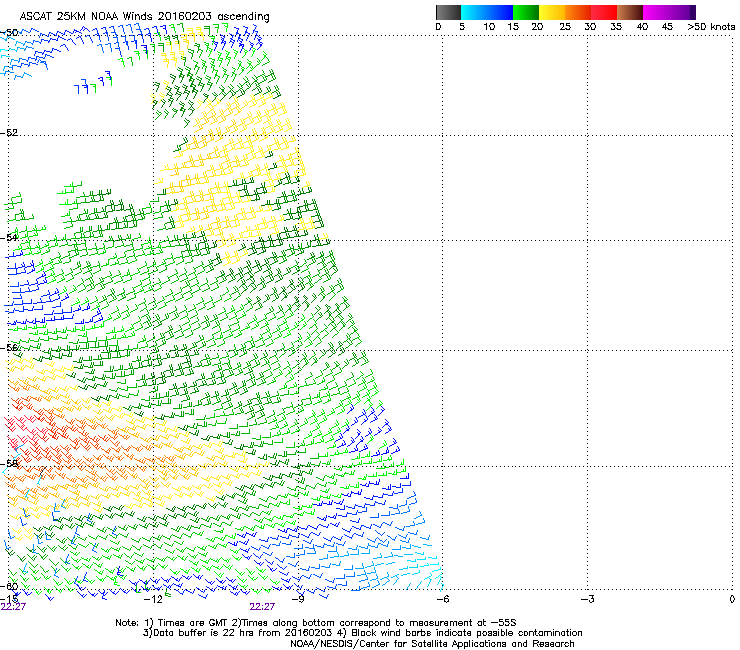The width and height of the screenshot is (740, 650).
Task: Select the gray 0-5 knots color band
Action: coord(448,12)
